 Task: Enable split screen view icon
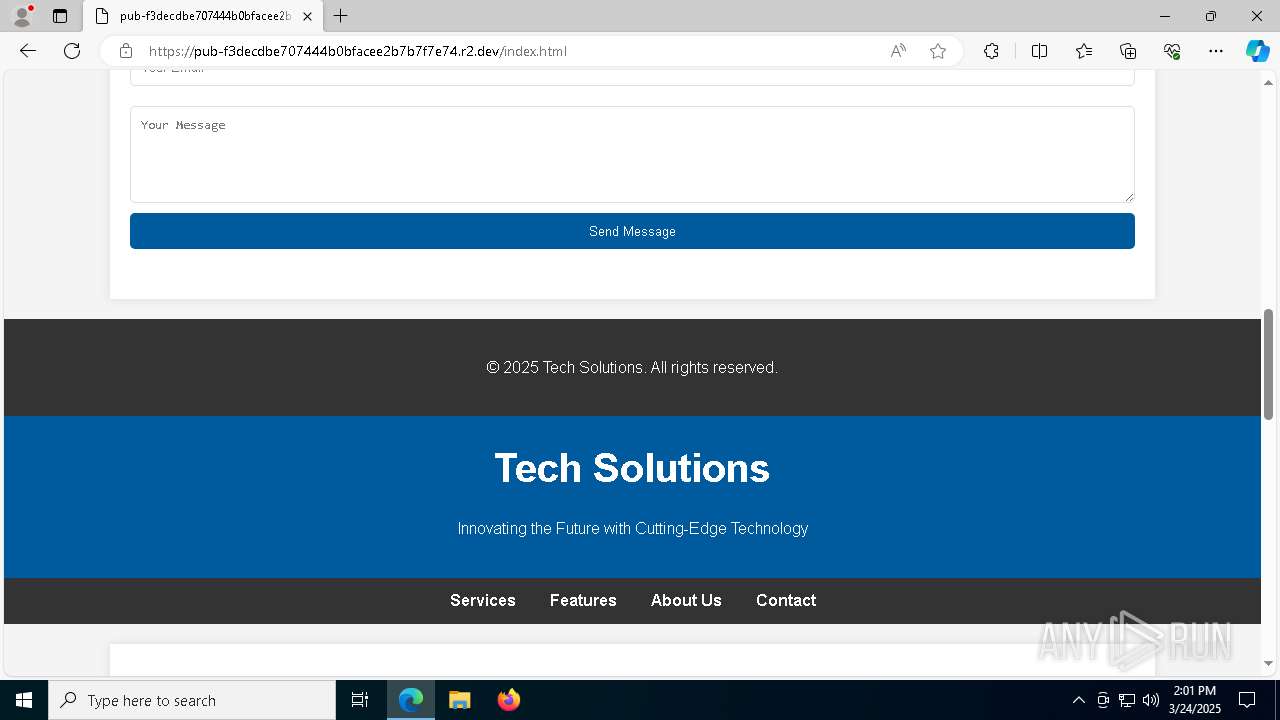1039,51
